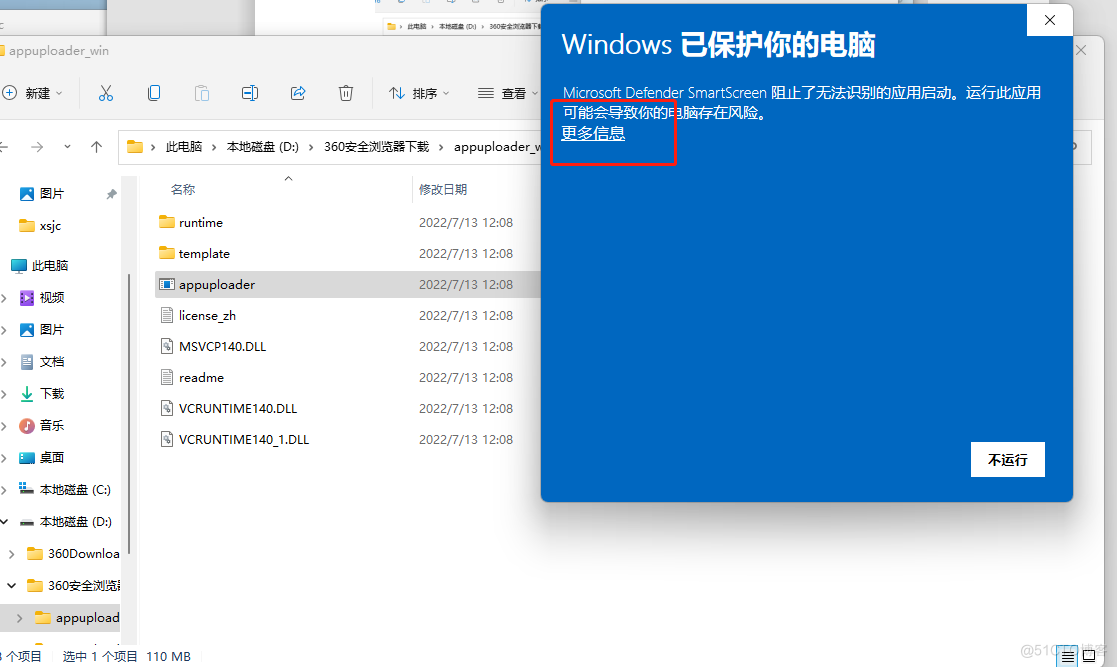Close the SmartScreen dialog with X
Screen dimensions: 1117x667
pos(1049,20)
